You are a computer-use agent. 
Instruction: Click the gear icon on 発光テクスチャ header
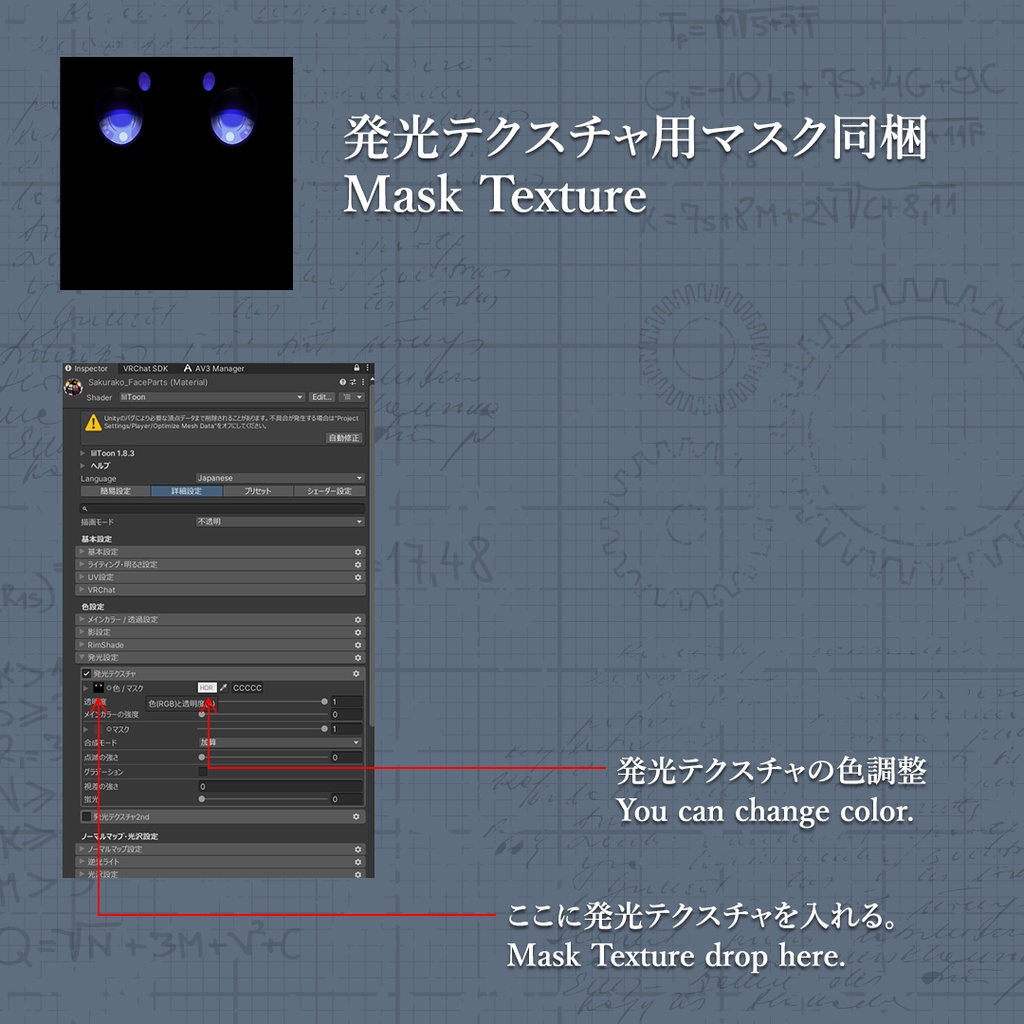click(x=356, y=674)
